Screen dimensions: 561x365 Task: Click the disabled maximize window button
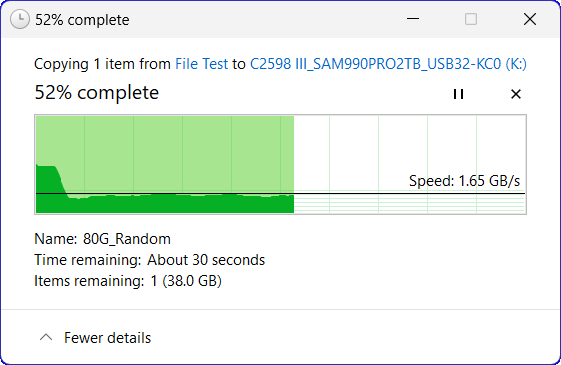(471, 19)
